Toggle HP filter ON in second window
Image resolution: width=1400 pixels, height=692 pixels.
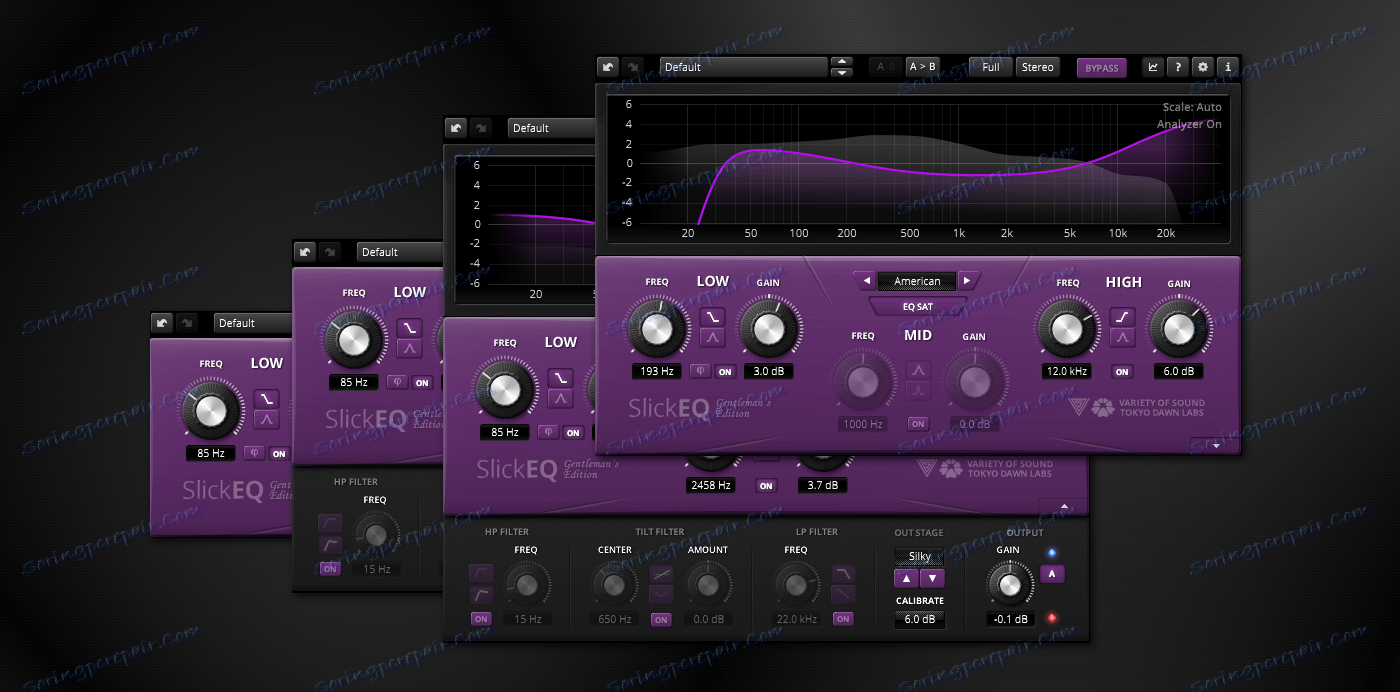tap(481, 619)
